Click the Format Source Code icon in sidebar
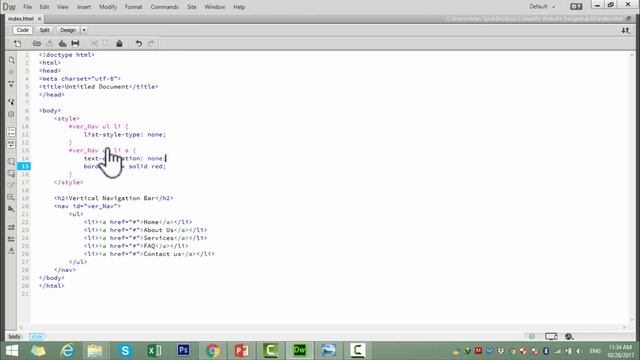Viewport: 640px width, 360px height. coord(11,251)
